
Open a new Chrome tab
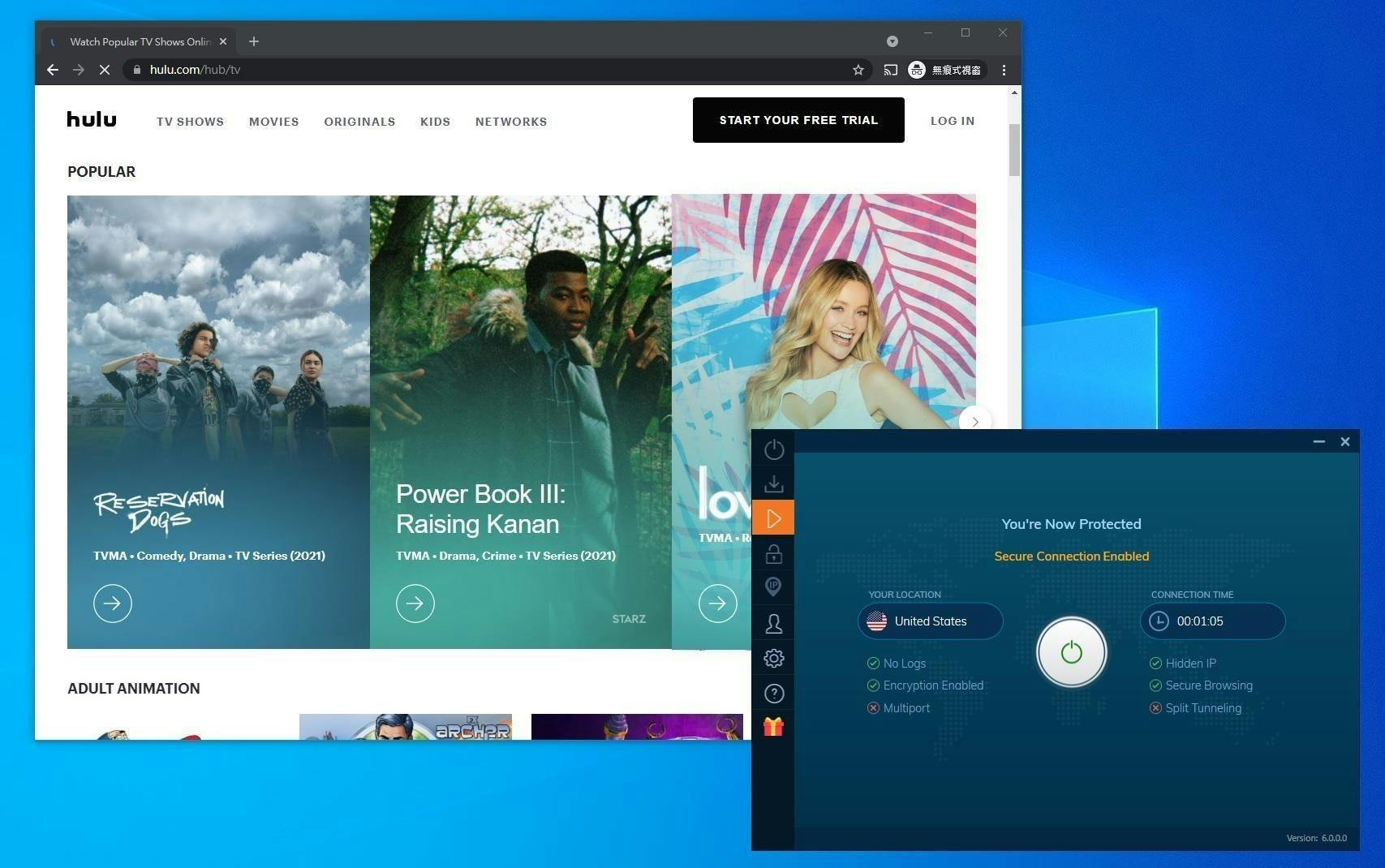(x=254, y=41)
